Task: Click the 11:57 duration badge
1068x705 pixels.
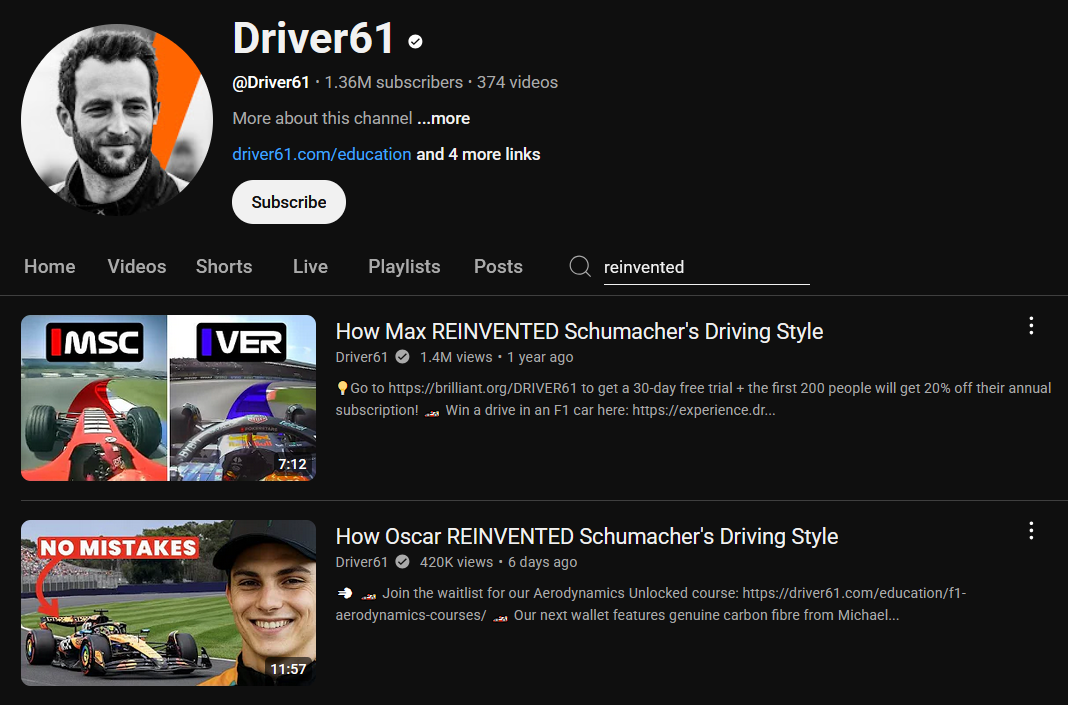Action: pyautogui.click(x=289, y=670)
